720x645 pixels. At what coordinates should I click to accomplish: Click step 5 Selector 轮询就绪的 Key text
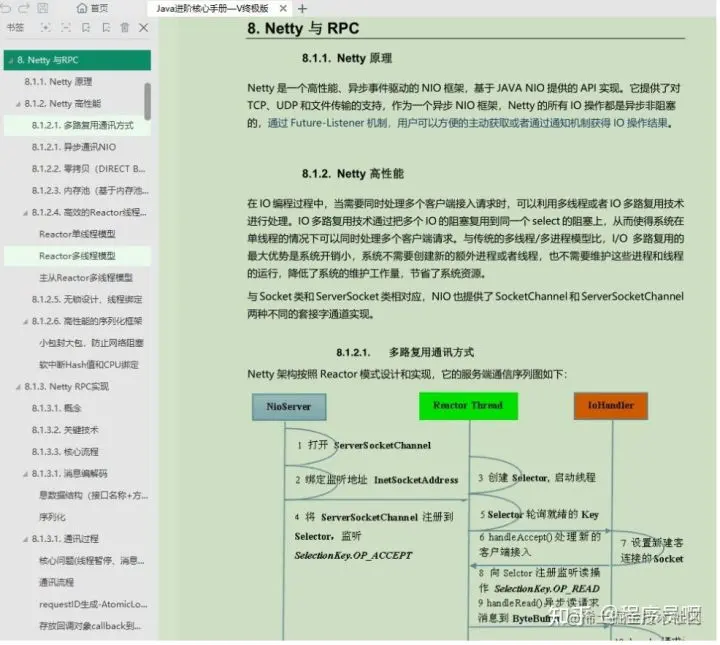coord(539,514)
